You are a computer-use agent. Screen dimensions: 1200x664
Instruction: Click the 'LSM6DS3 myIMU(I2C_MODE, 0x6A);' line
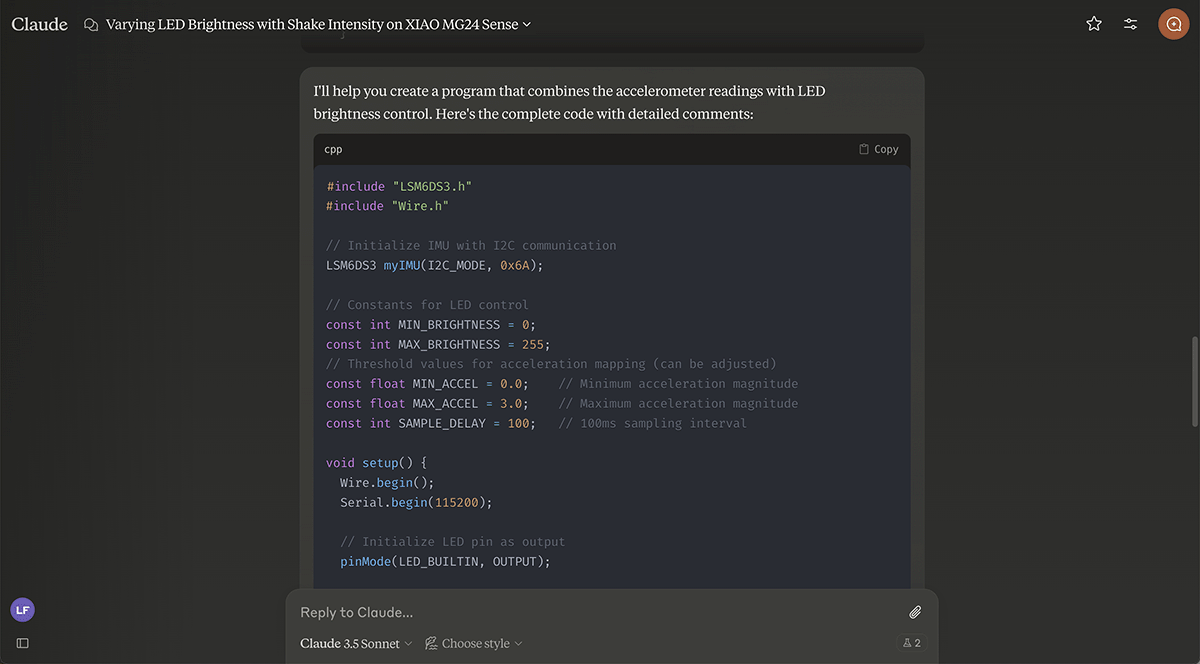click(x=434, y=265)
